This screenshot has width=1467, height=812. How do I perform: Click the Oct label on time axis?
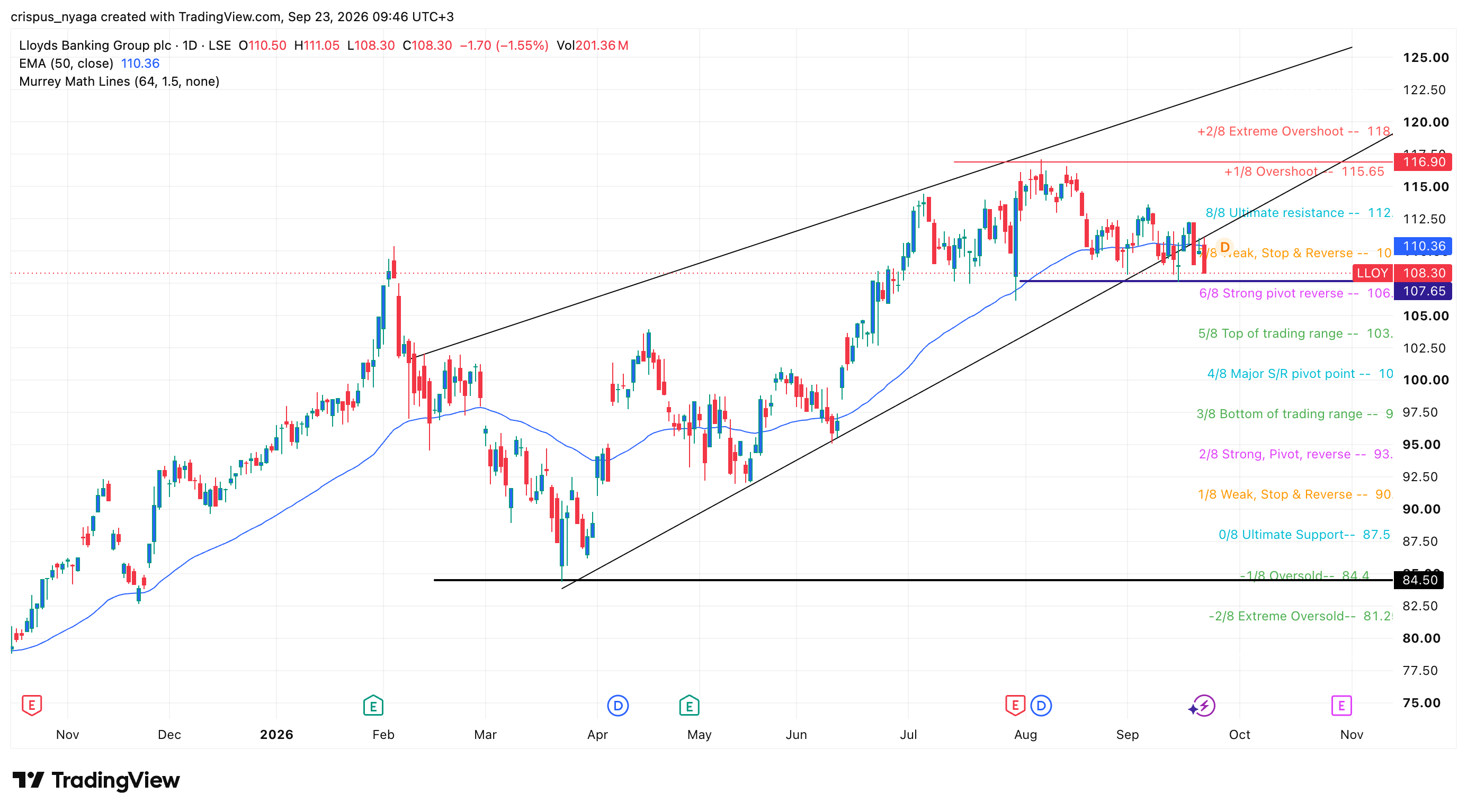click(x=1240, y=735)
